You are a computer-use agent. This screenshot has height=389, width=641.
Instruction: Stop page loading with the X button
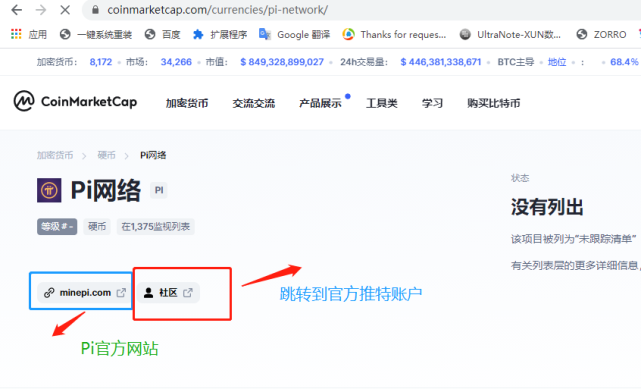[x=65, y=10]
